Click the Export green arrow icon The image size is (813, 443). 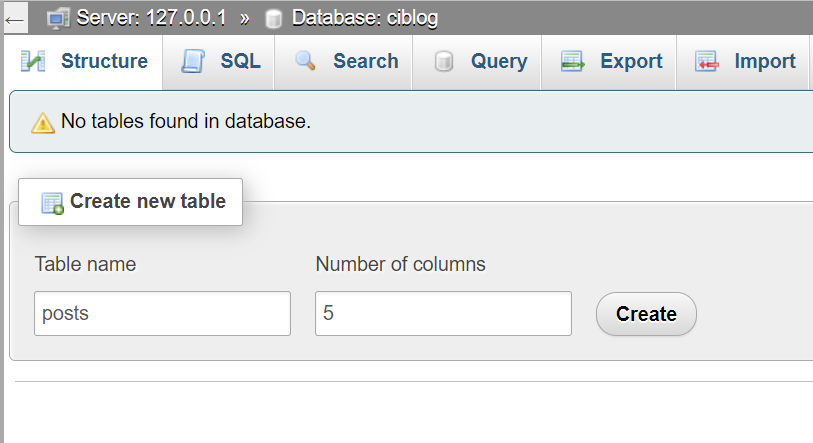click(x=572, y=61)
